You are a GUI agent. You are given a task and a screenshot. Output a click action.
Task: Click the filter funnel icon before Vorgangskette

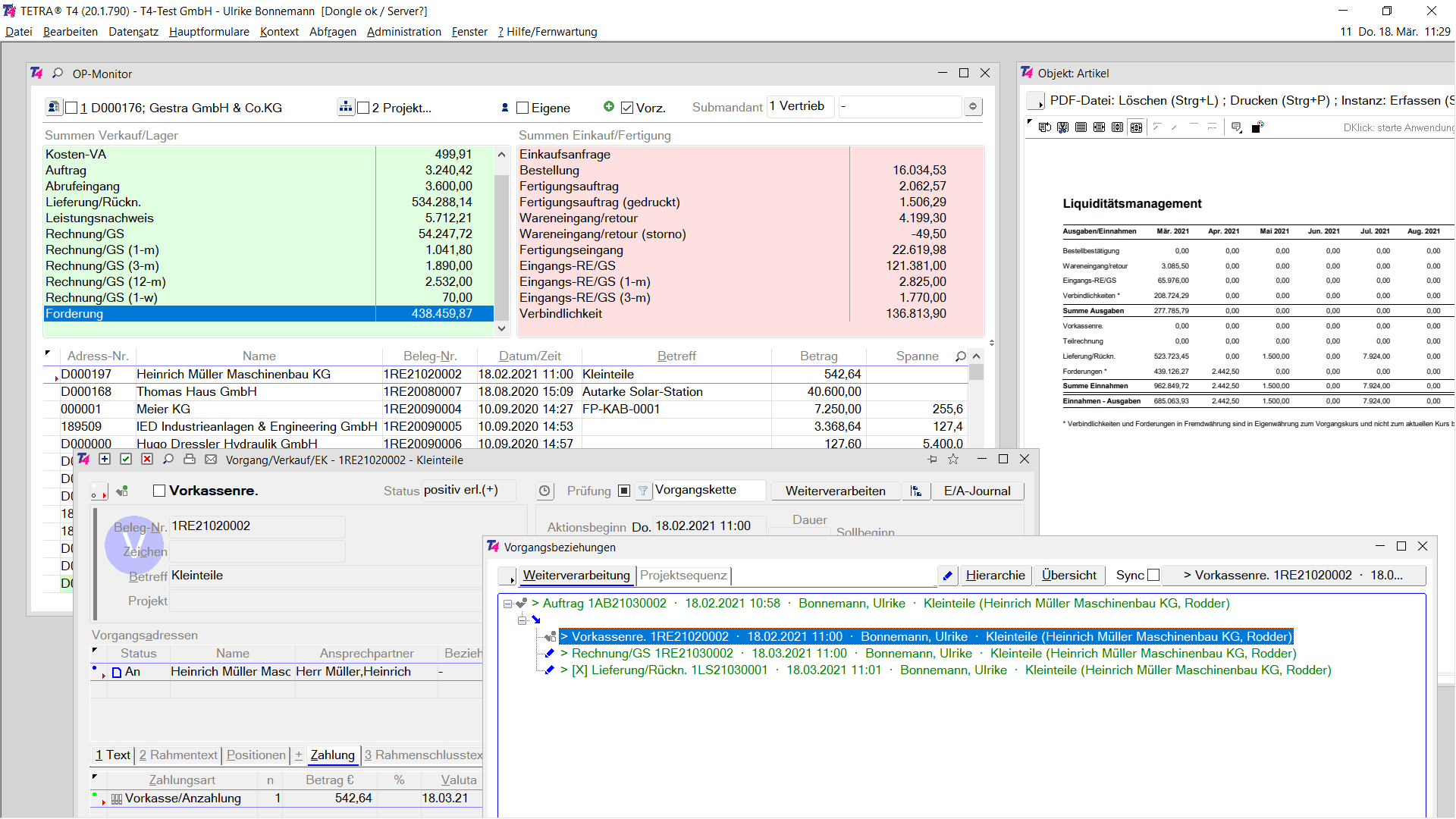pos(643,491)
